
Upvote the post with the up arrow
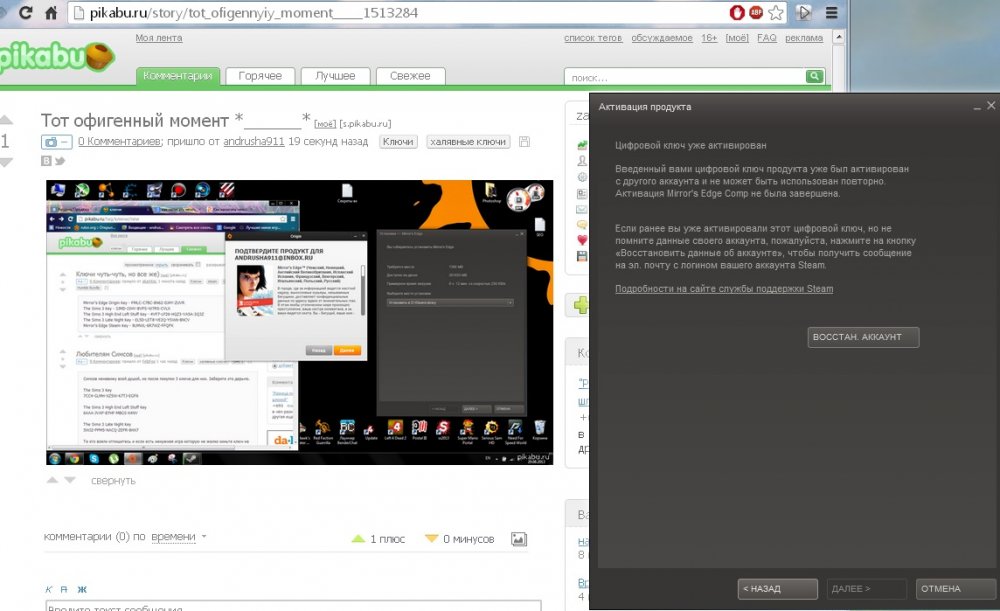6,119
